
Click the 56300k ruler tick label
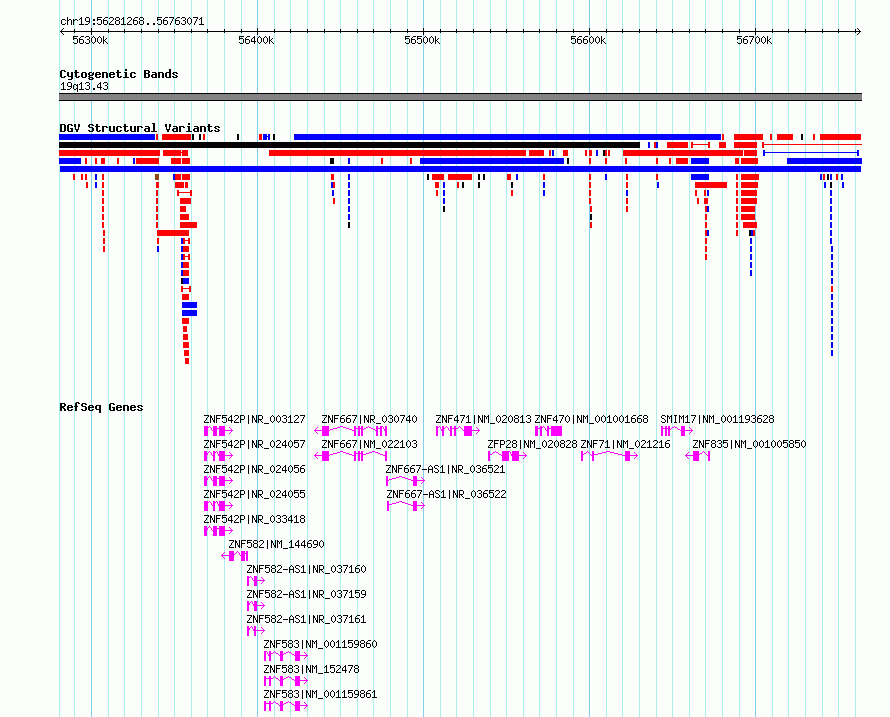point(90,40)
